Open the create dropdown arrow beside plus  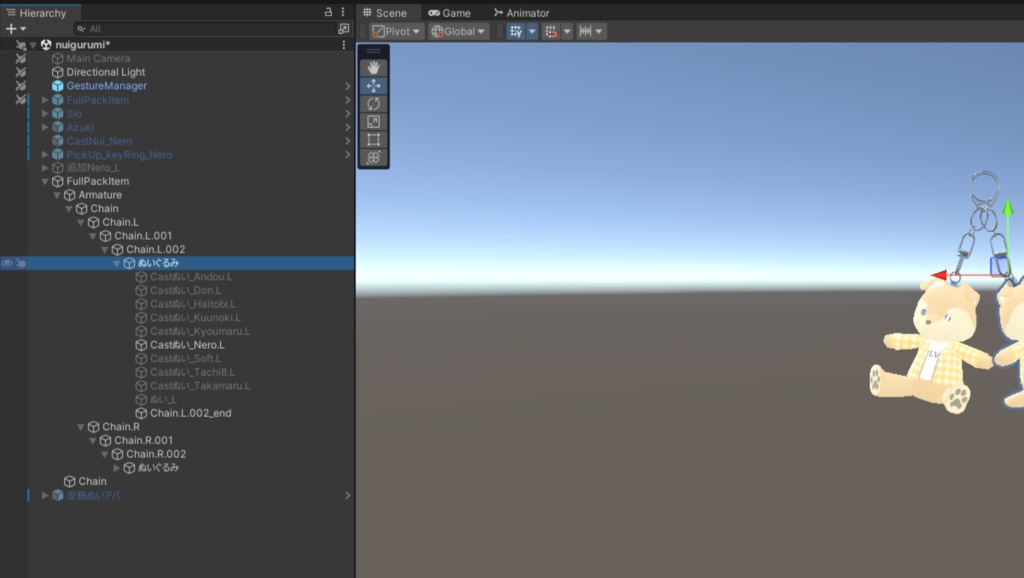23,29
